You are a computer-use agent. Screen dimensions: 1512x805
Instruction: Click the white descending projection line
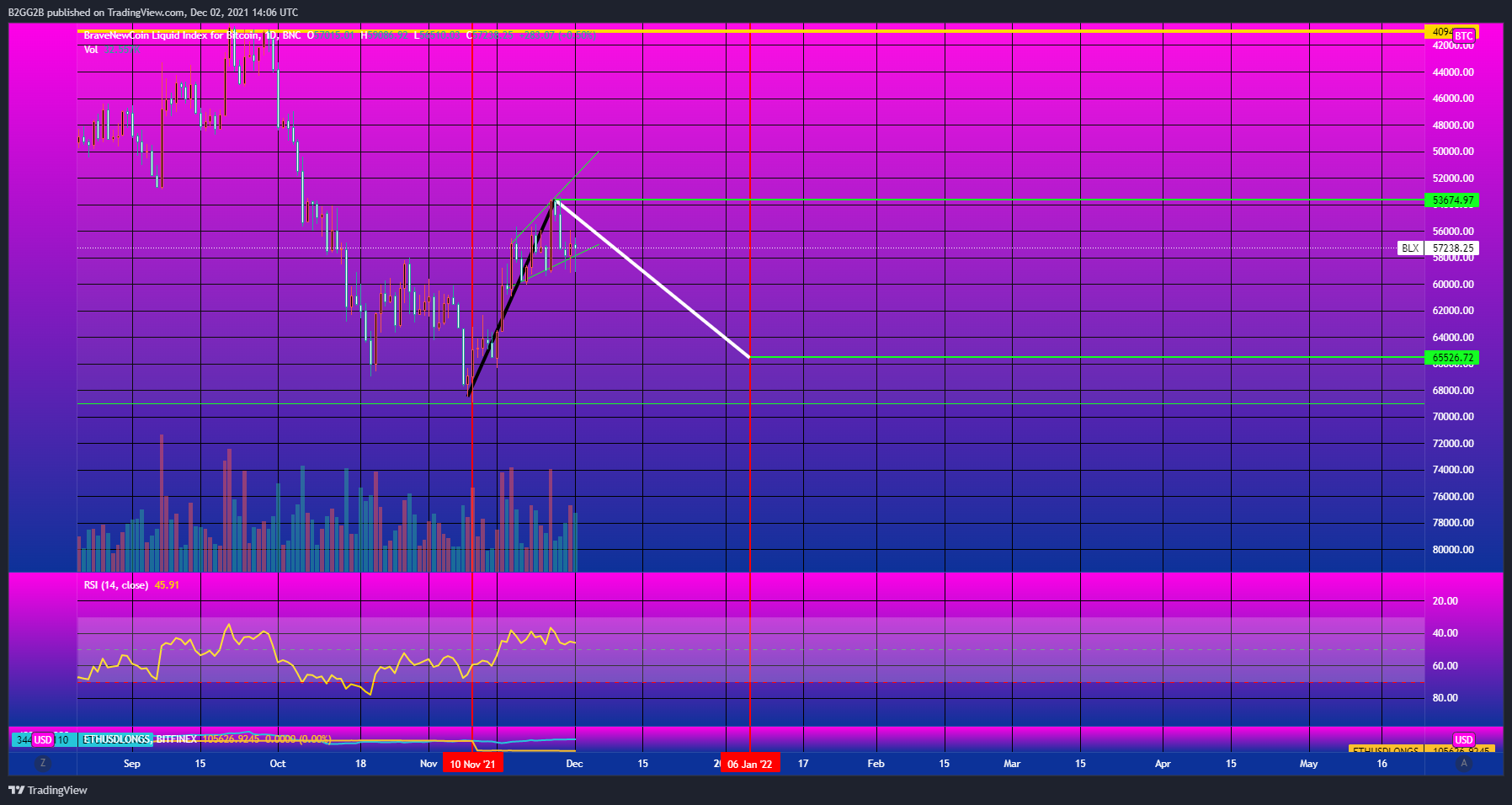coord(653,279)
